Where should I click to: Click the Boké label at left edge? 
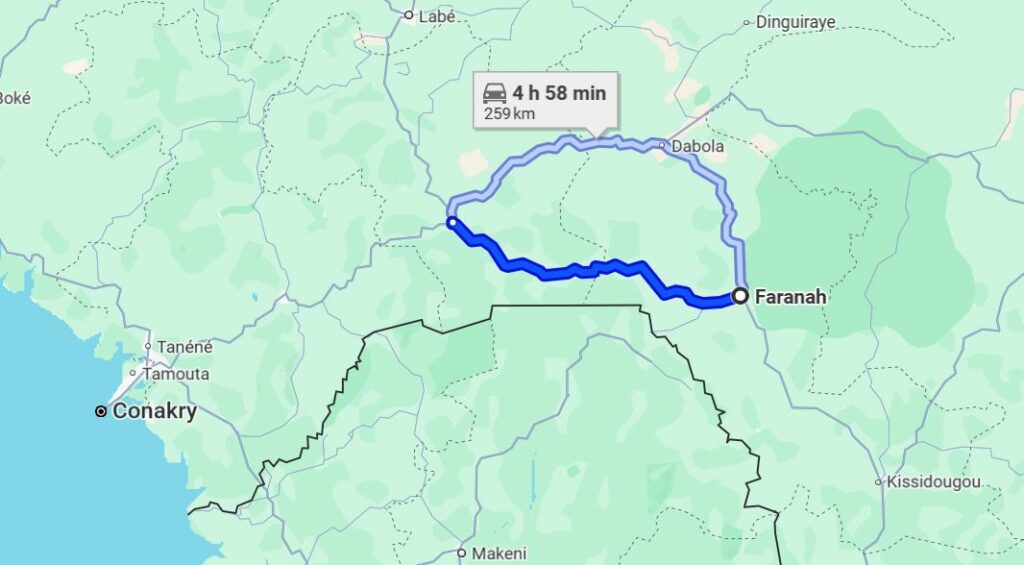[x=15, y=98]
